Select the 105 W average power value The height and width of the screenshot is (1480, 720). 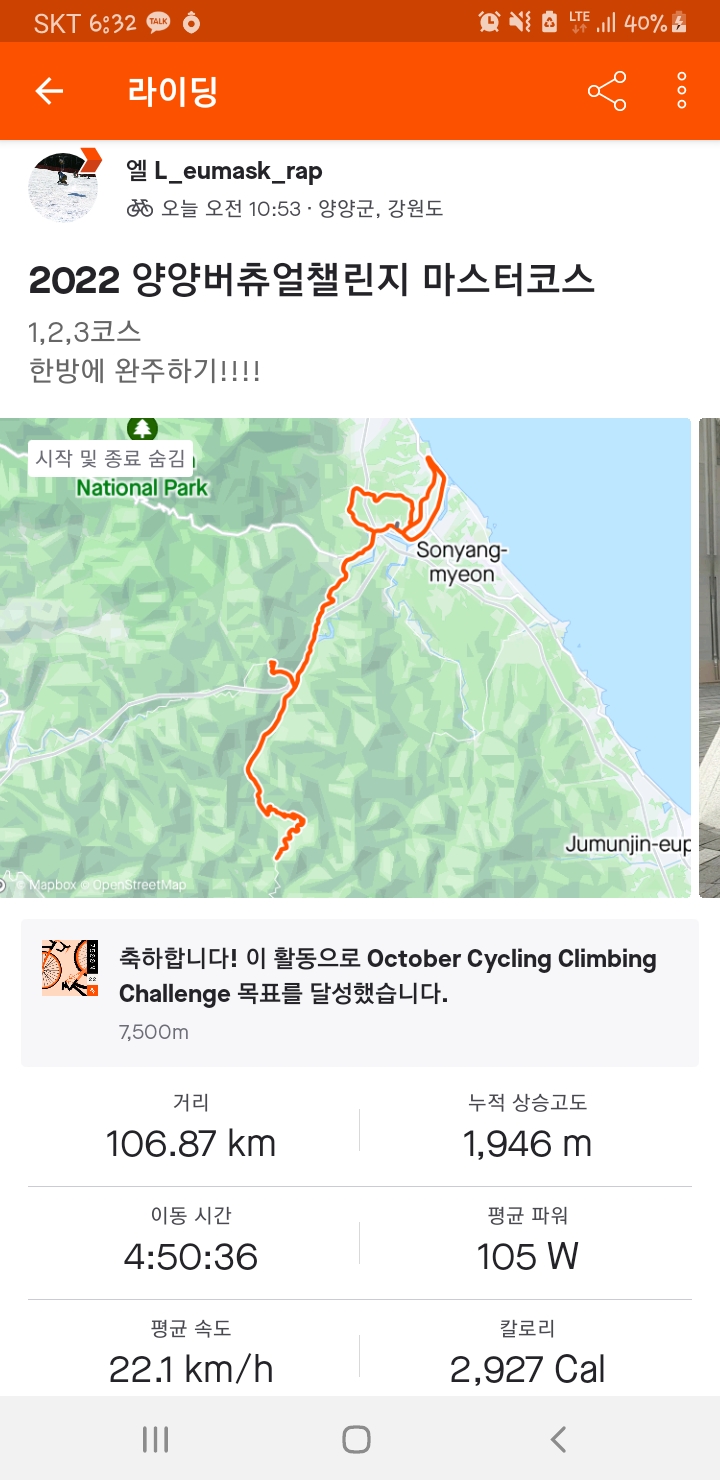527,1256
